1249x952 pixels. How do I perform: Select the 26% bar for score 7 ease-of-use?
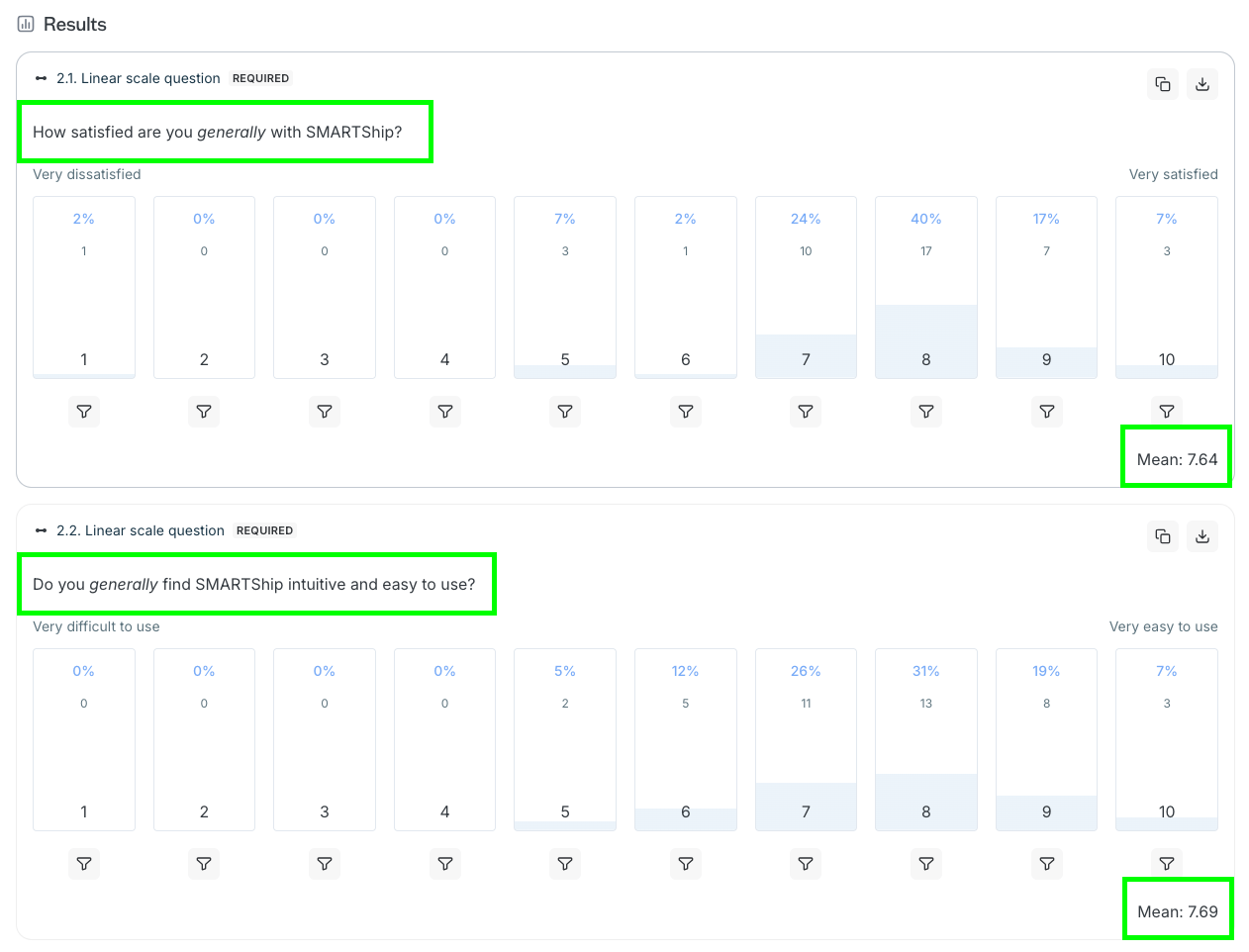click(806, 739)
